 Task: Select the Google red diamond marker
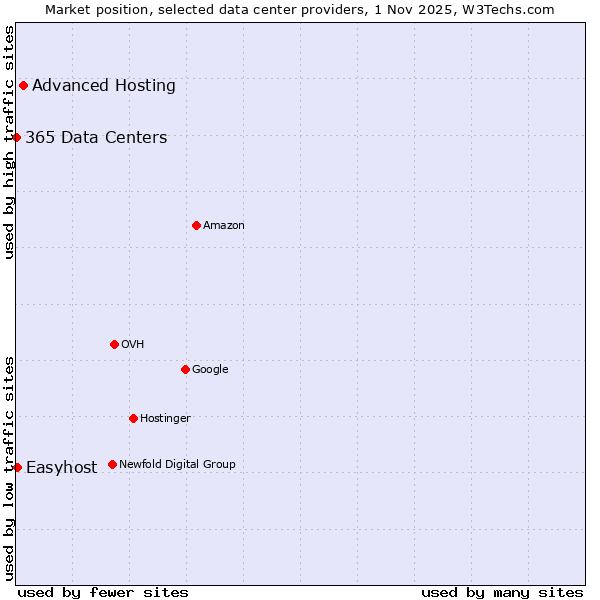coord(185,369)
